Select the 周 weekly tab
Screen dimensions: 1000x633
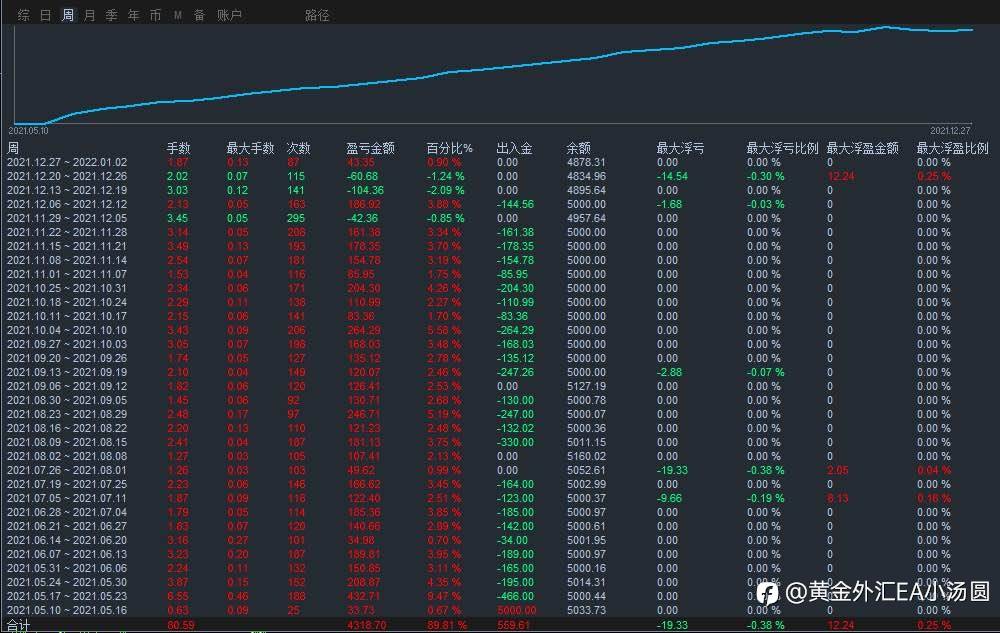(x=68, y=15)
